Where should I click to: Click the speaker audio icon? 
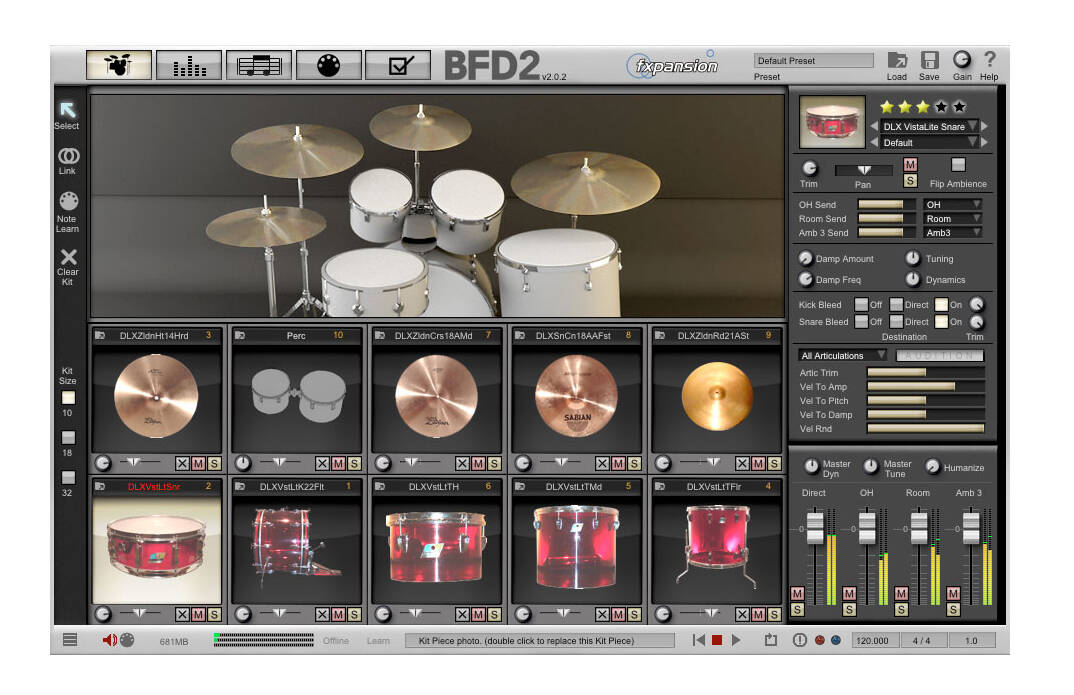coord(110,640)
